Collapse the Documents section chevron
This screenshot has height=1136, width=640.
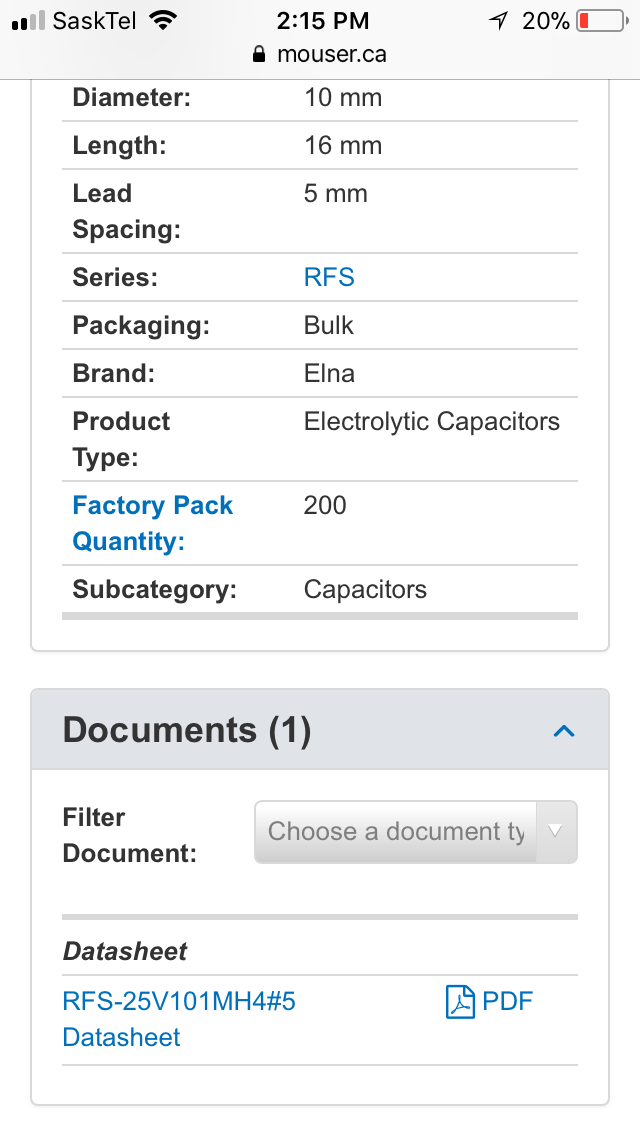tap(564, 730)
